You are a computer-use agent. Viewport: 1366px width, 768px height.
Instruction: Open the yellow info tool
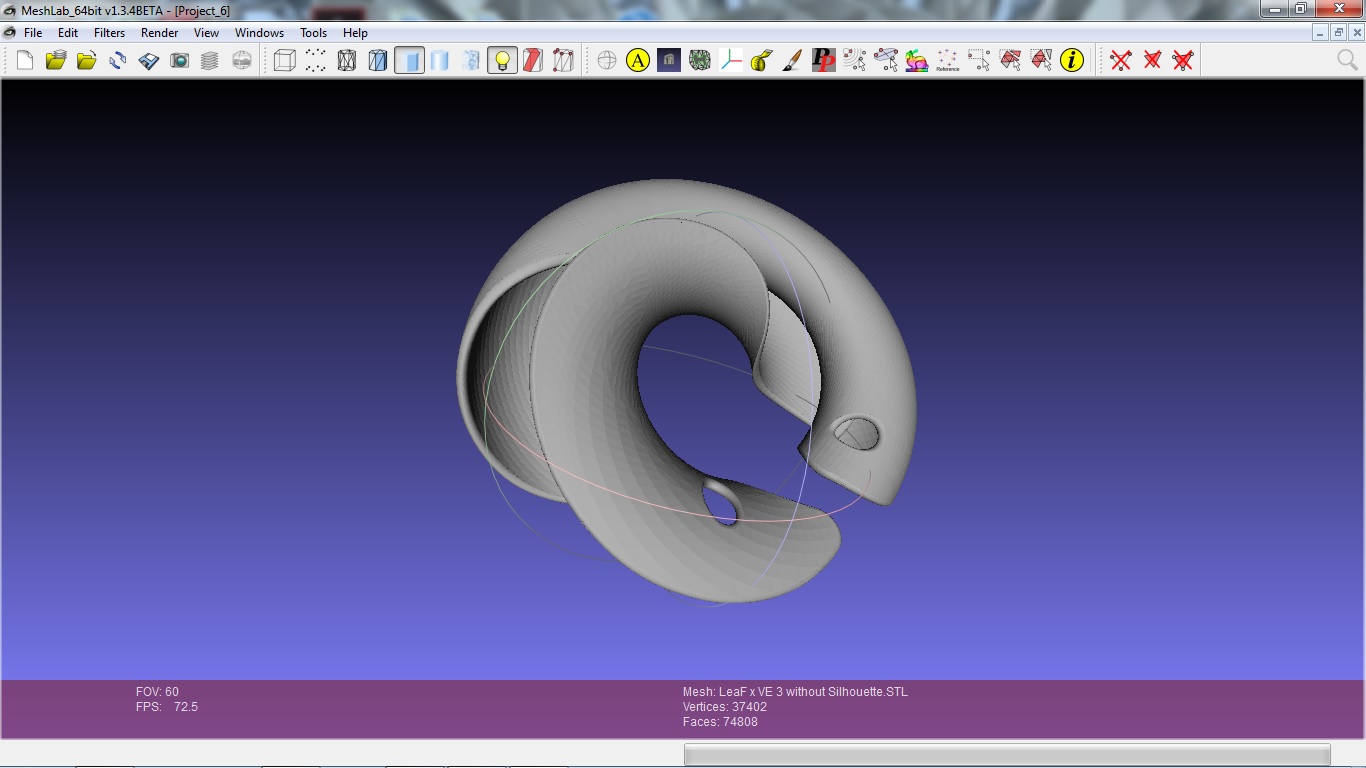pos(1072,61)
